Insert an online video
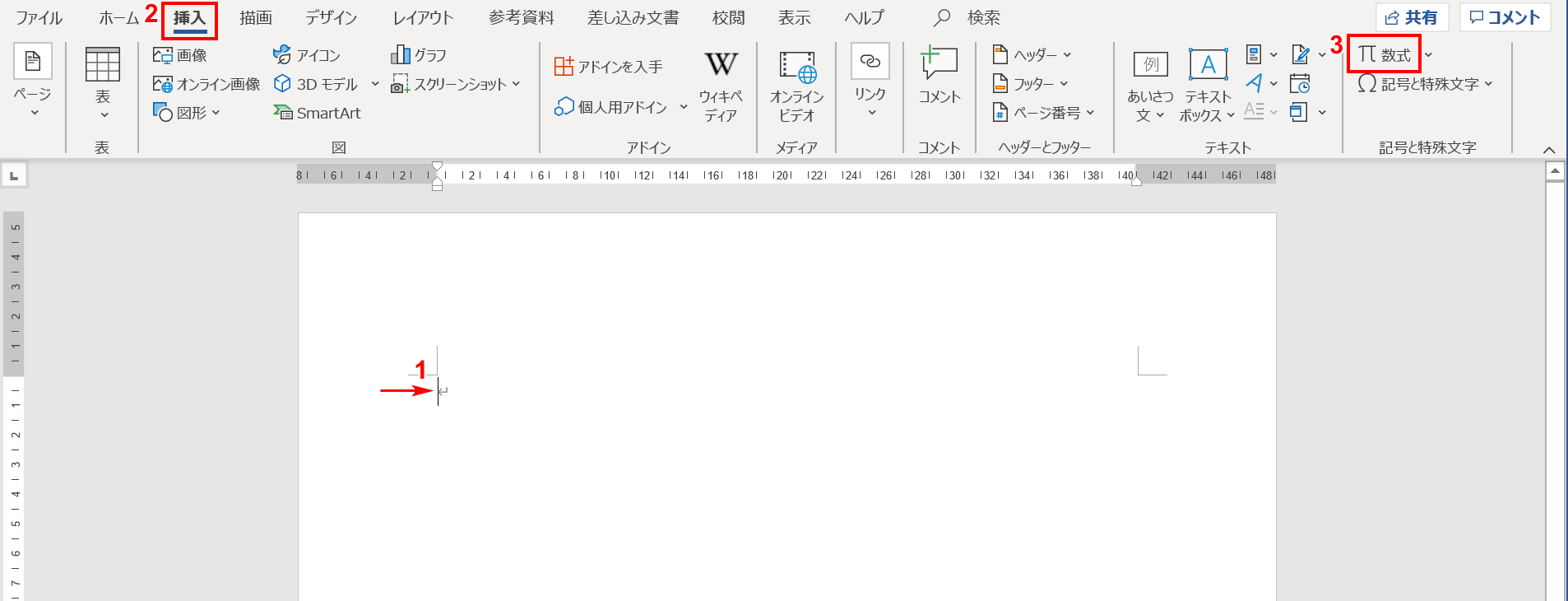Viewport: 1568px width, 601px height. point(796,83)
